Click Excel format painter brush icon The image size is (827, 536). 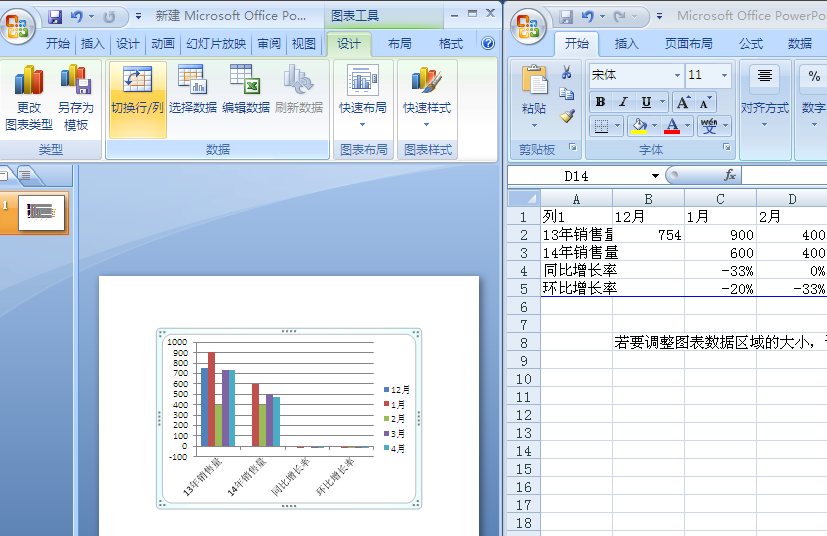point(567,116)
